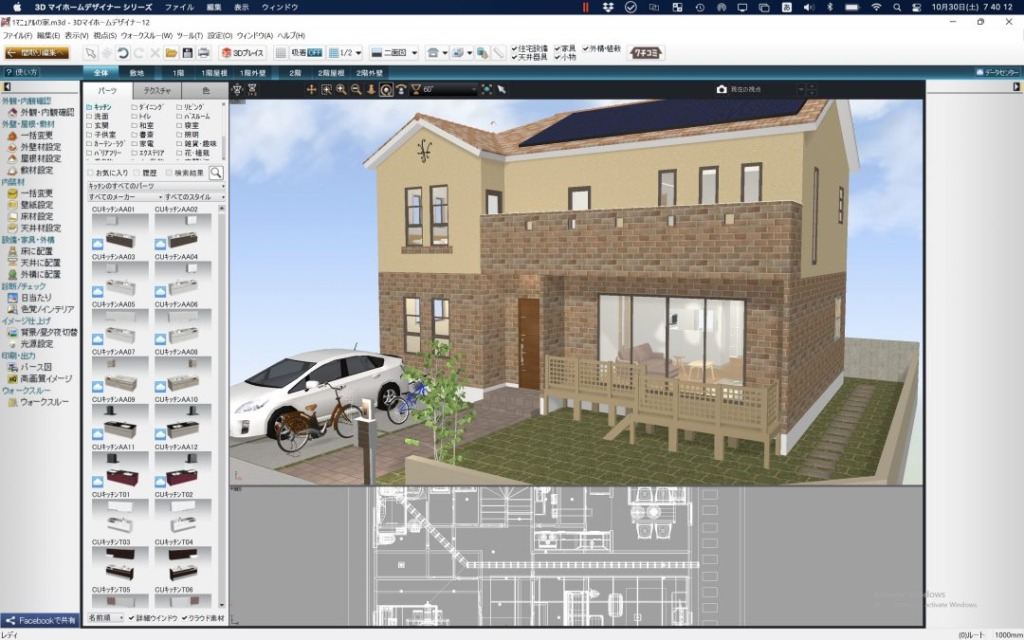Click the fit-all view icon next to the angle box

[487, 89]
